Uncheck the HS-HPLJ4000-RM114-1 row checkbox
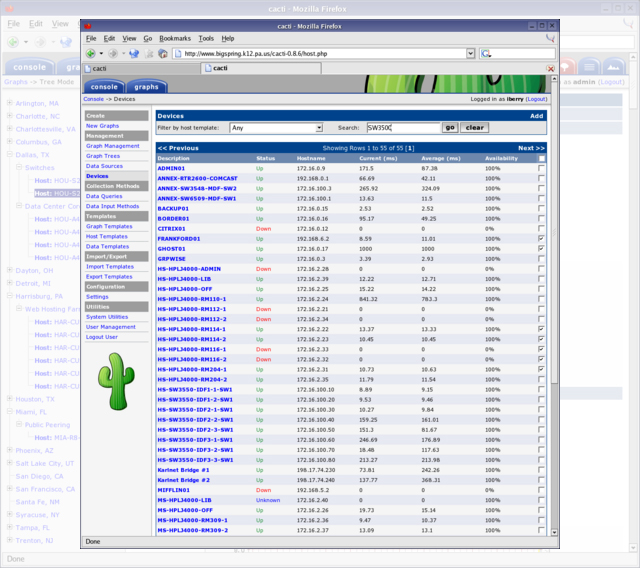Screen dimensions: 640x568 [x=541, y=329]
